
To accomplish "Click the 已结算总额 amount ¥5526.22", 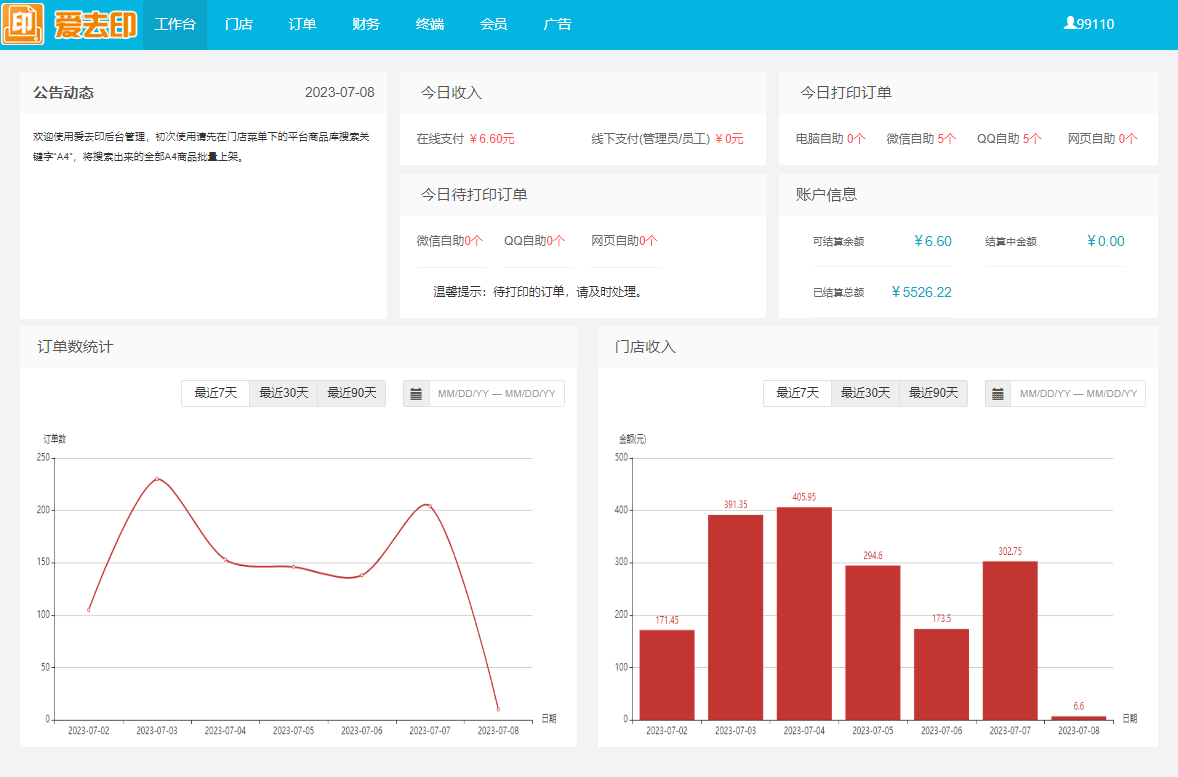I will point(921,292).
